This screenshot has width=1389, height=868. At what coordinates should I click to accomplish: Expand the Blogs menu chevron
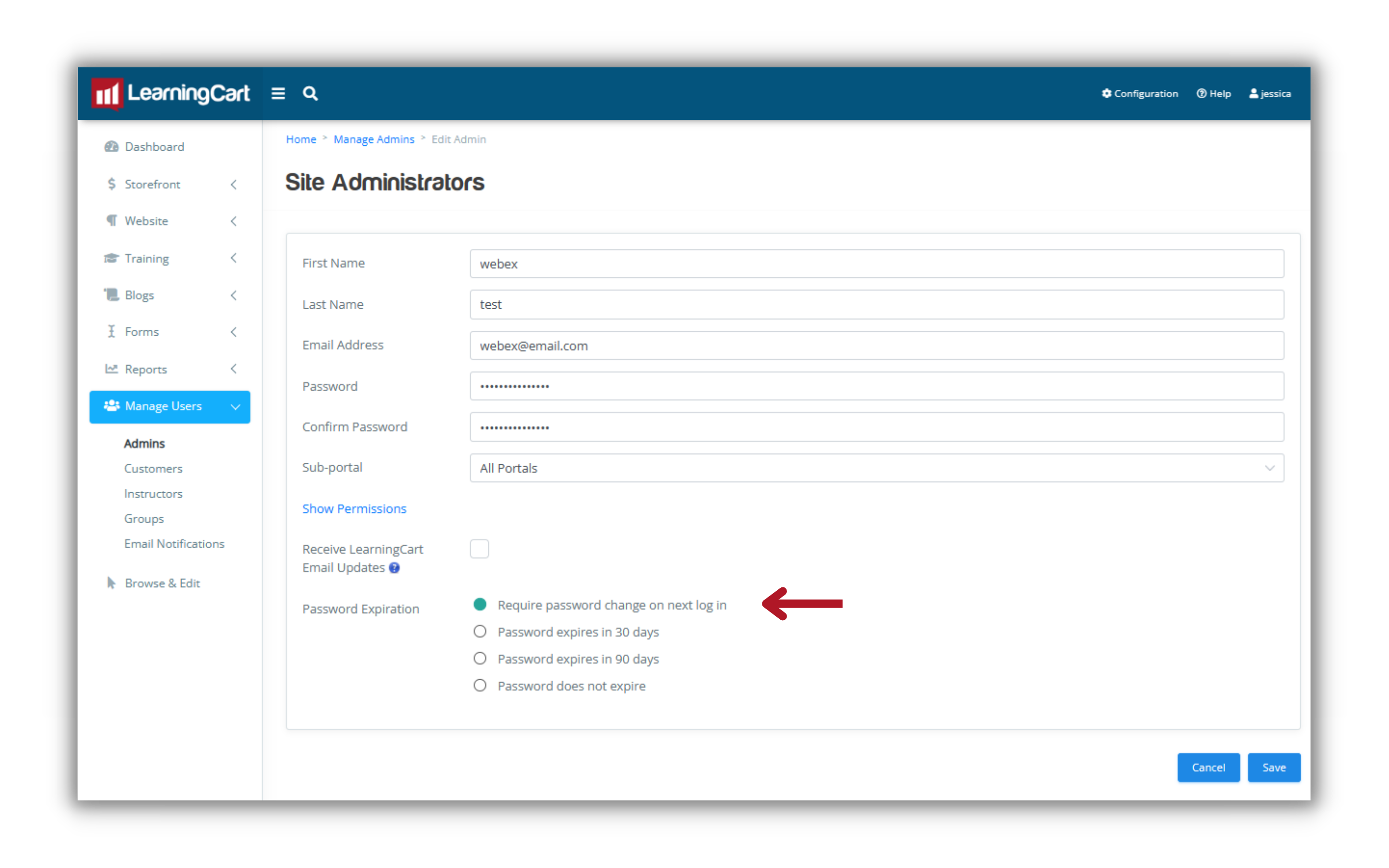(x=234, y=295)
